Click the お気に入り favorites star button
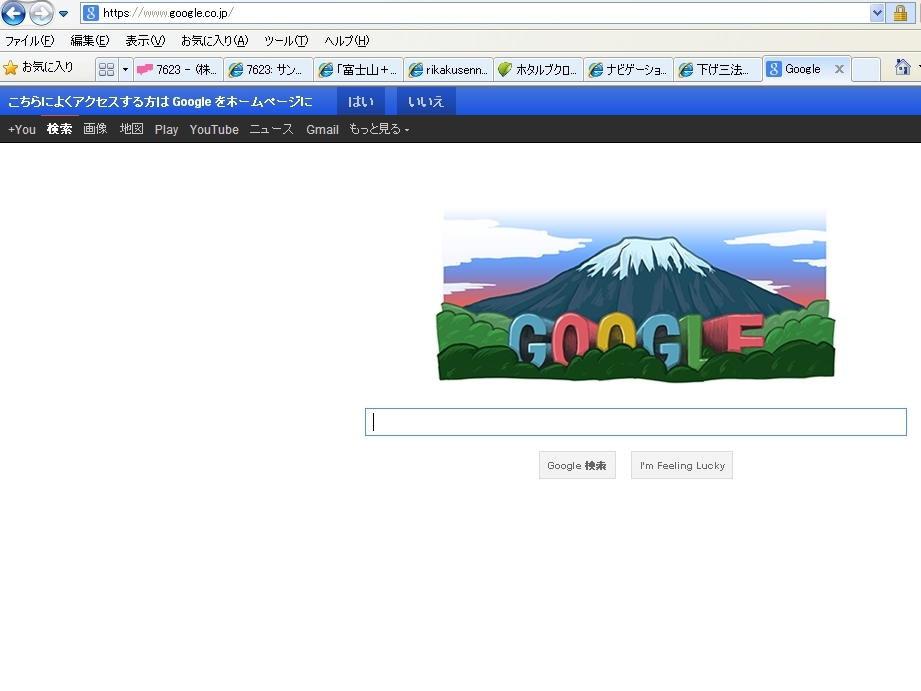Image resolution: width=921 pixels, height=691 pixels. 39,68
